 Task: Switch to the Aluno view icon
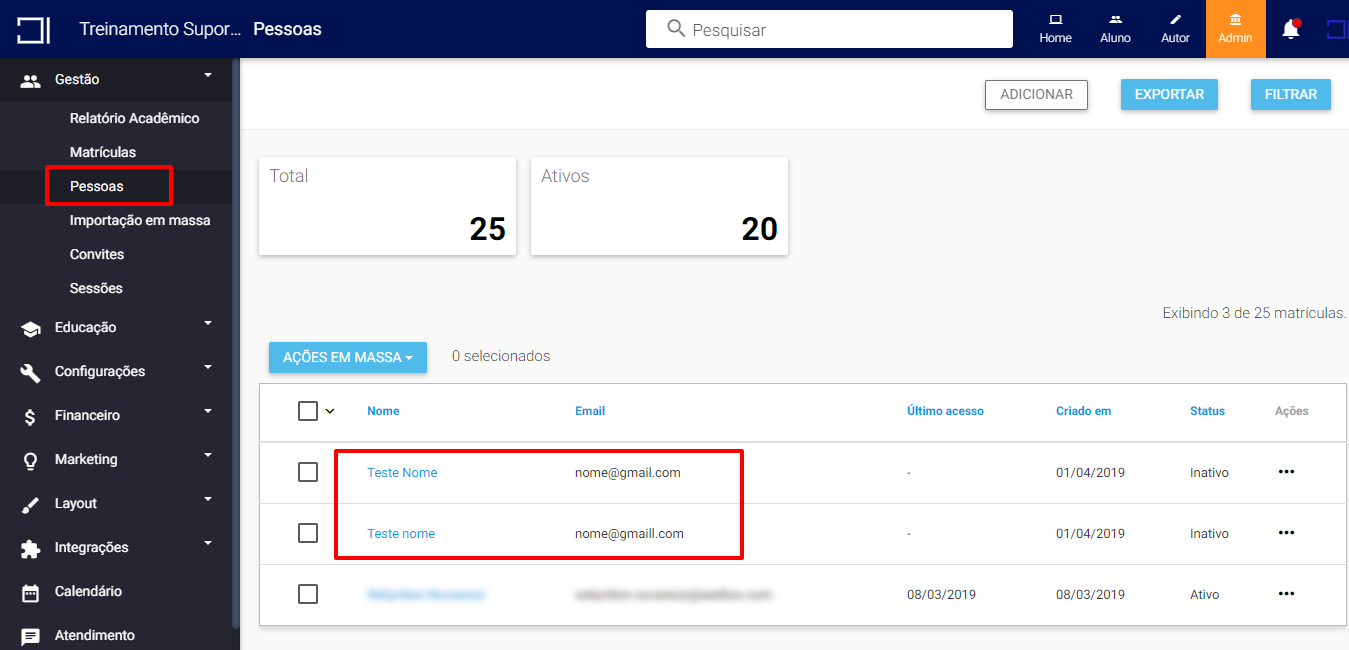(1115, 19)
